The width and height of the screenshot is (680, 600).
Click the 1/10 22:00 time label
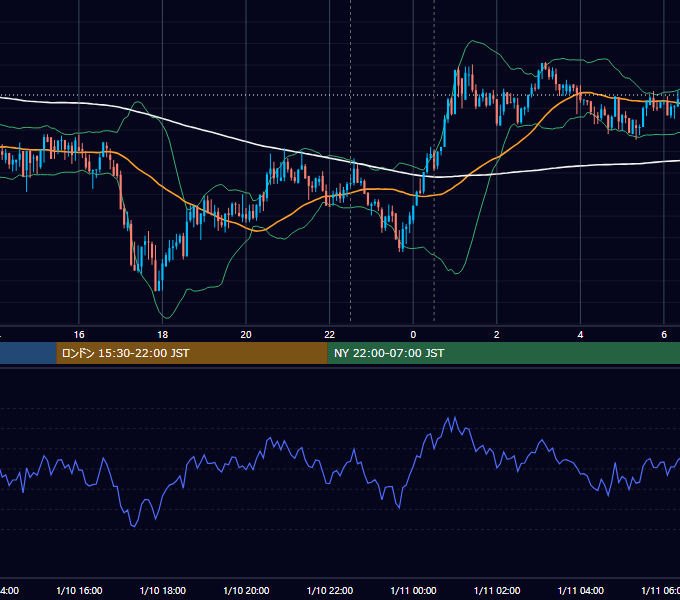point(330,590)
